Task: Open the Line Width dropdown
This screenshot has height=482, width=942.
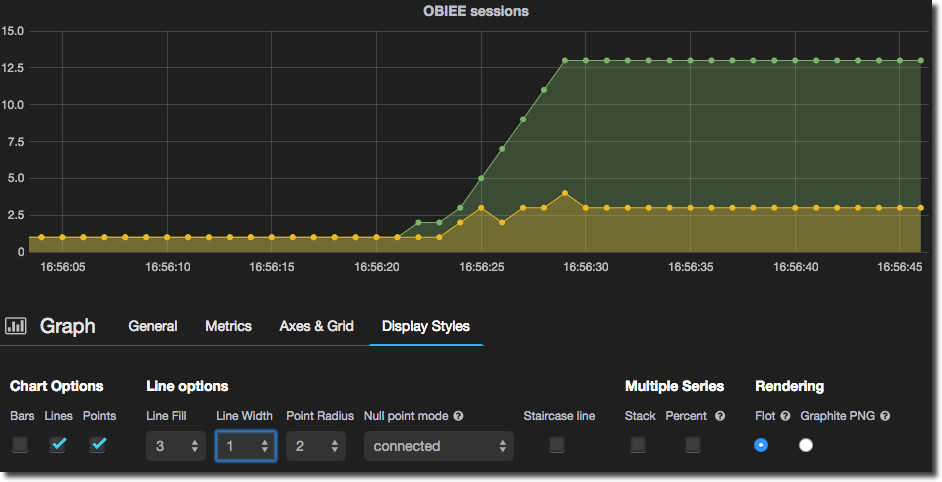Action: (x=246, y=446)
